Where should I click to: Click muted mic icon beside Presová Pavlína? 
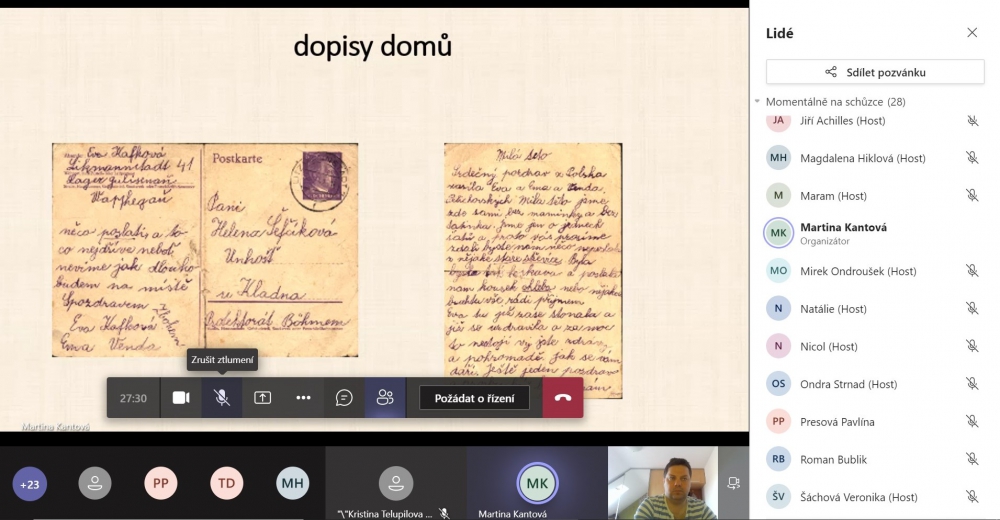coord(973,421)
